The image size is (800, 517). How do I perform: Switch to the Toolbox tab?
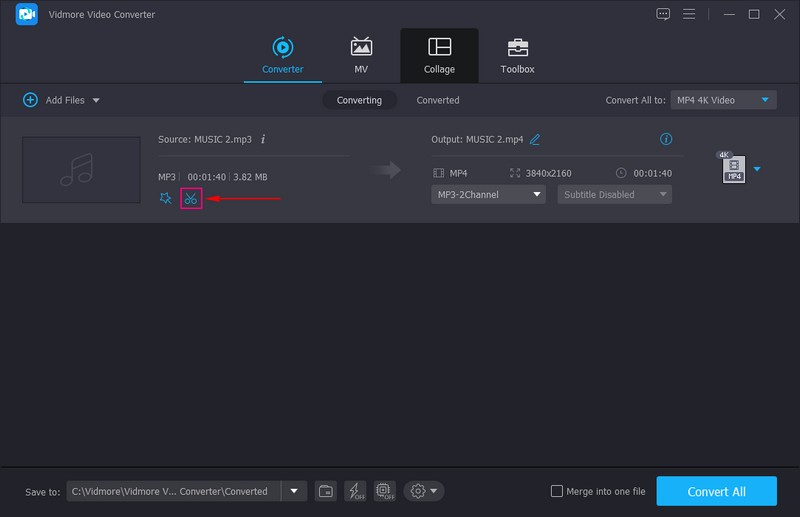pos(517,55)
